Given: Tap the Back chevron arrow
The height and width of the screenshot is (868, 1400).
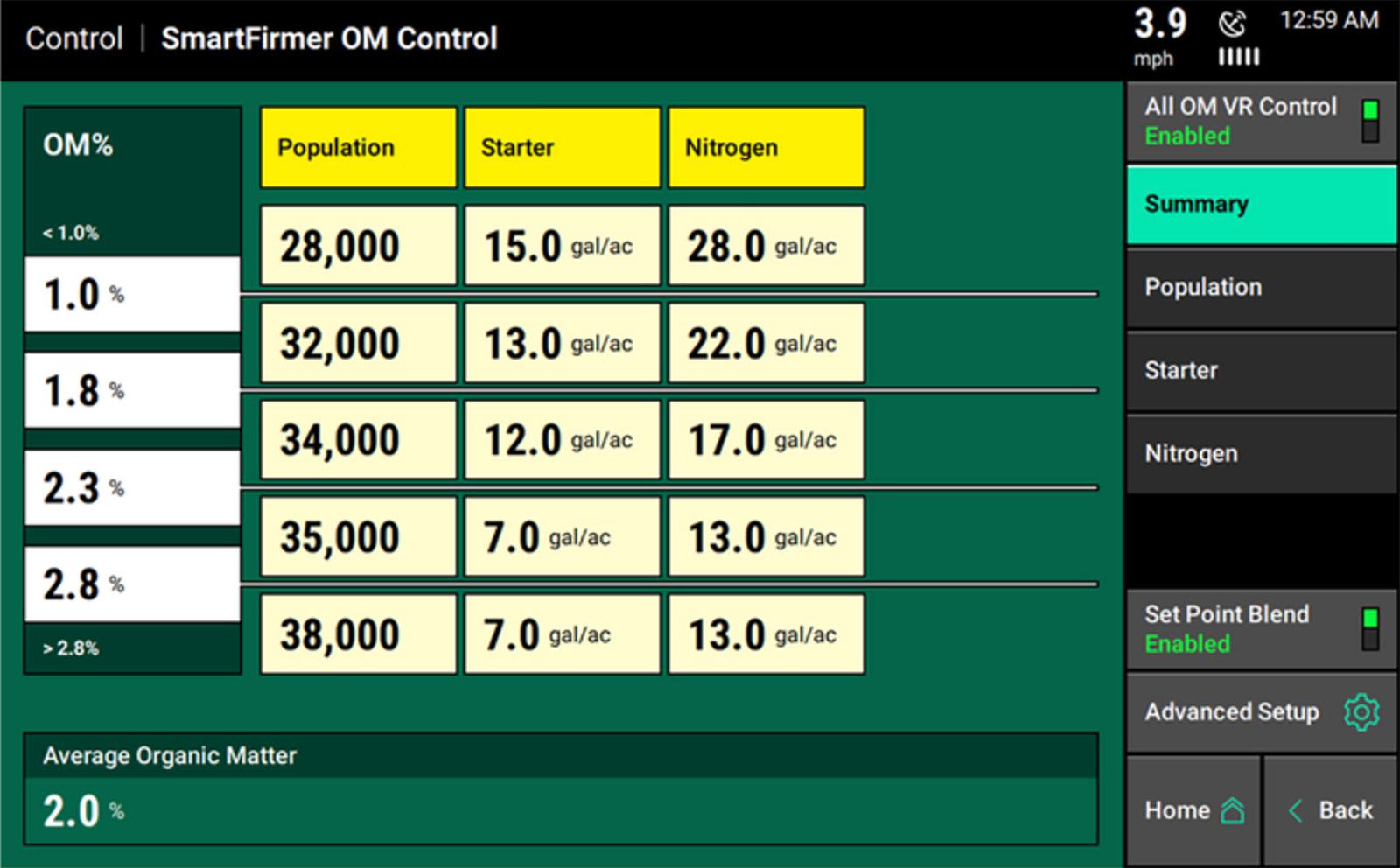Looking at the screenshot, I should click(x=1296, y=810).
